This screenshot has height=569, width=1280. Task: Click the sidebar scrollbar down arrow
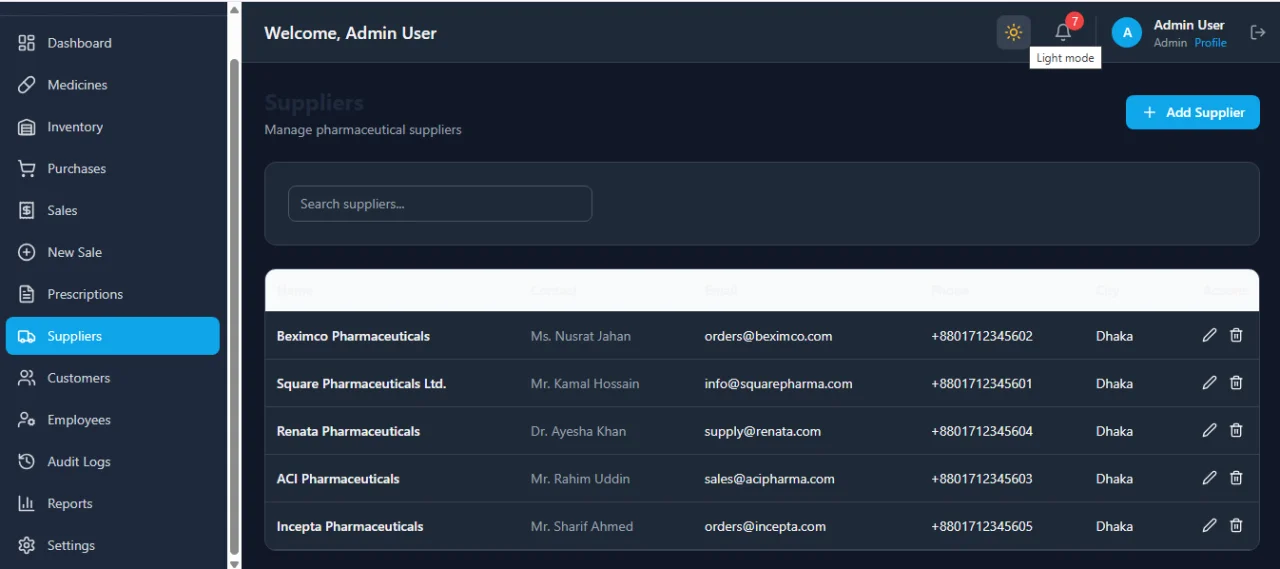234,563
